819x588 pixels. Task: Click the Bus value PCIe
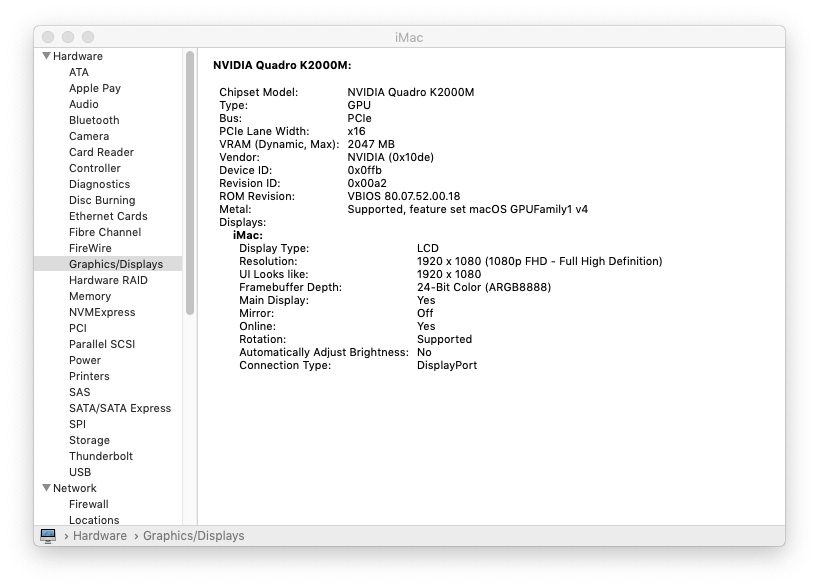point(359,119)
